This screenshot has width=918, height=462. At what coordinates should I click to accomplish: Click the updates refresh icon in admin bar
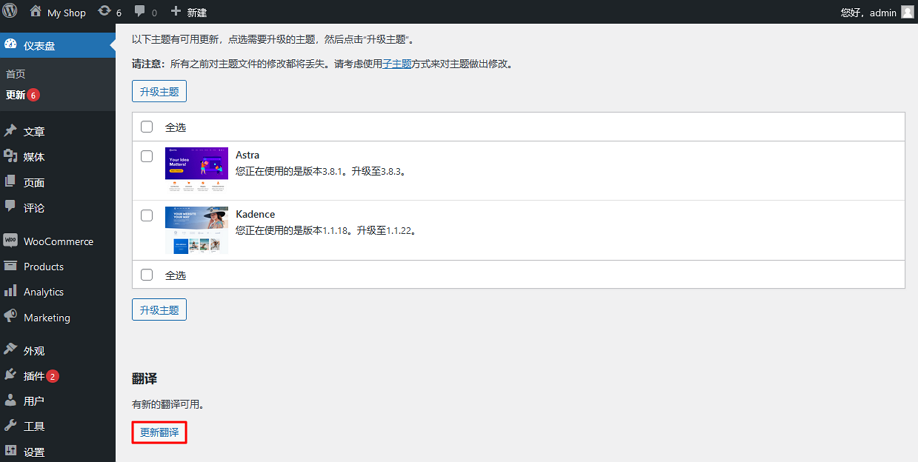pos(104,11)
